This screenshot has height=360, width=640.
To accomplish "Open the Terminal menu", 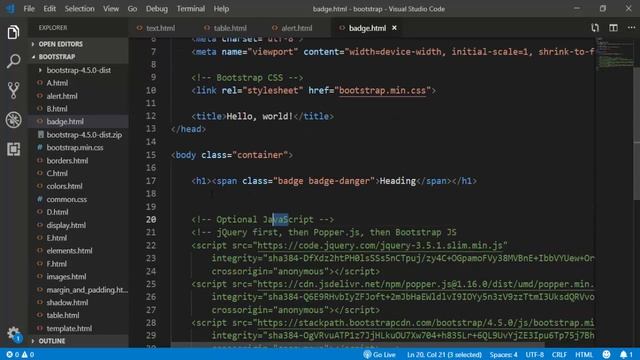I will 191,9.
